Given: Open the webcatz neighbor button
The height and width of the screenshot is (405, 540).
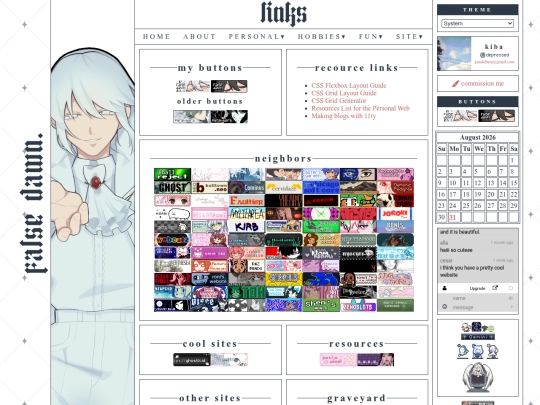Looking at the screenshot, I should 173,240.
